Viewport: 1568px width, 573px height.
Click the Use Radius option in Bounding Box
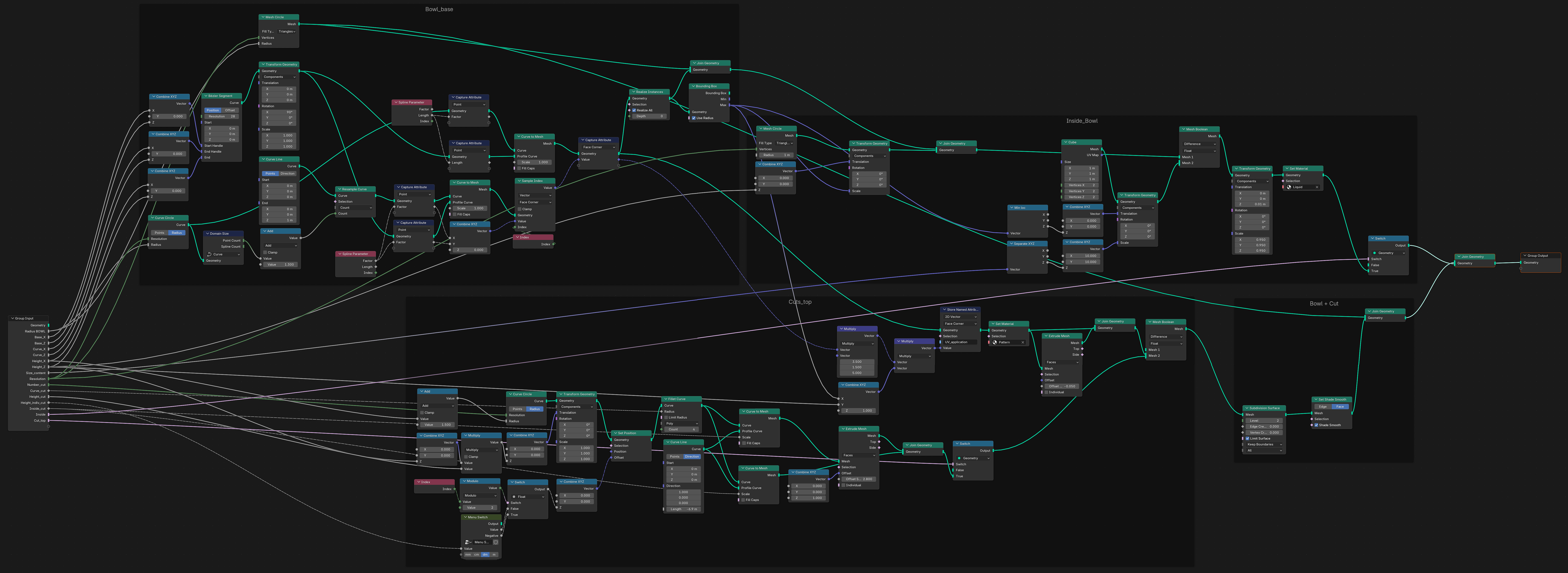point(694,118)
